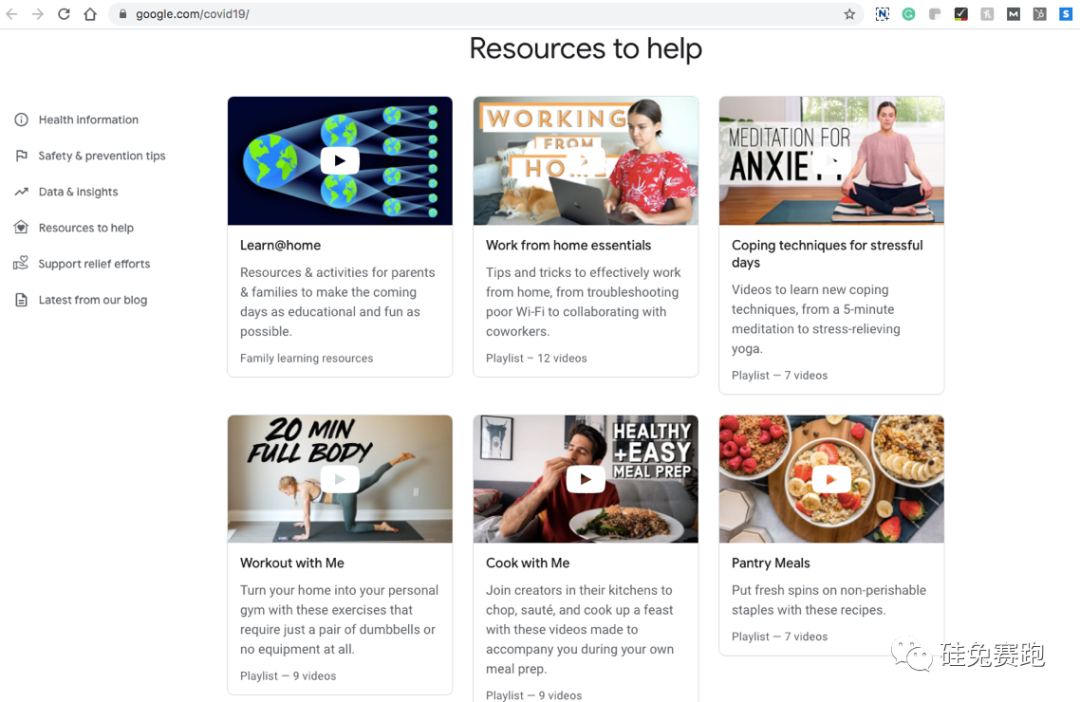
Task: Click the HubSpot extension icon in the toolbar
Action: click(x=1039, y=14)
